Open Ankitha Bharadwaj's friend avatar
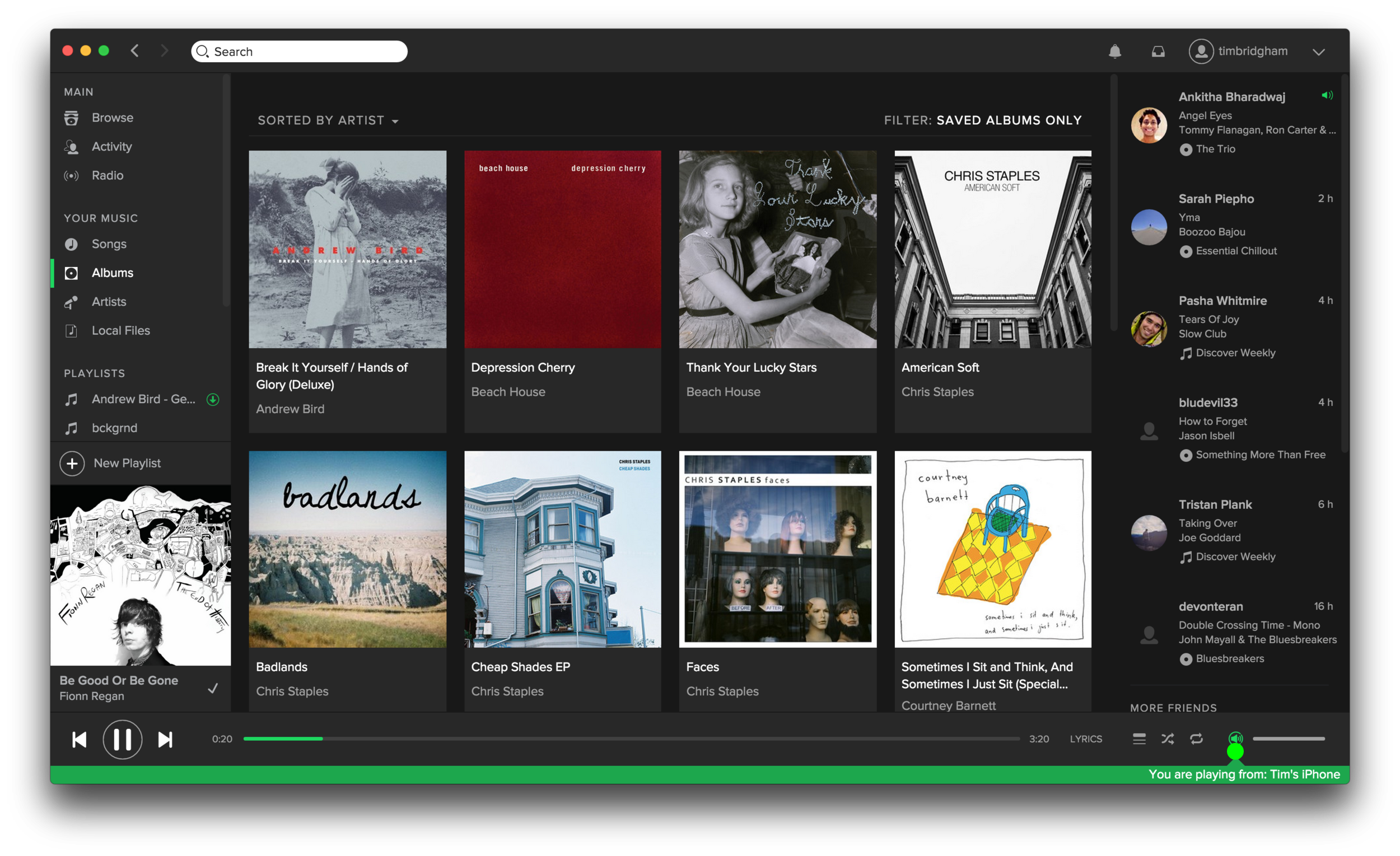 [1149, 125]
